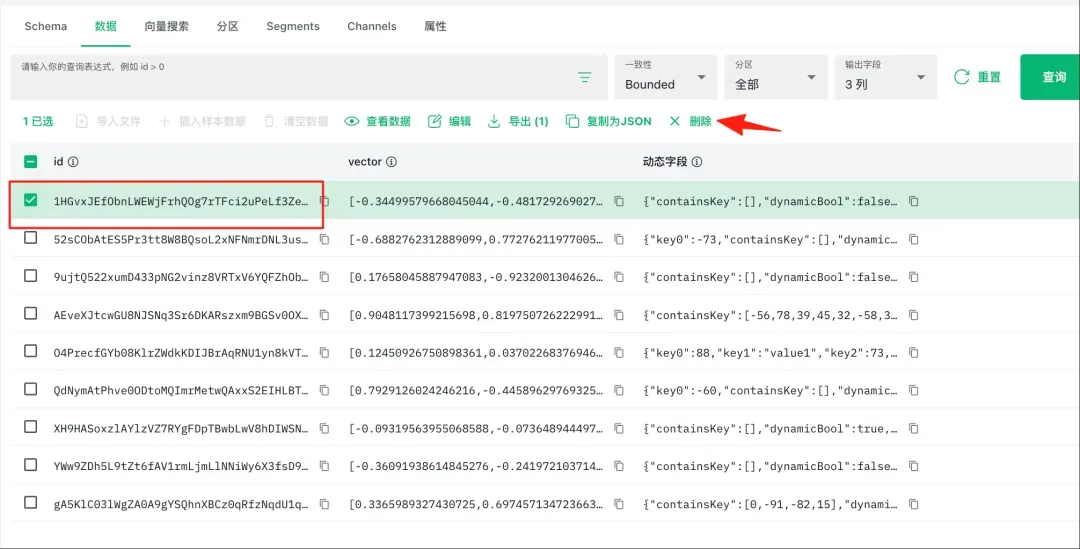
Task: Click the 导出 (1) download icon
Action: [493, 121]
